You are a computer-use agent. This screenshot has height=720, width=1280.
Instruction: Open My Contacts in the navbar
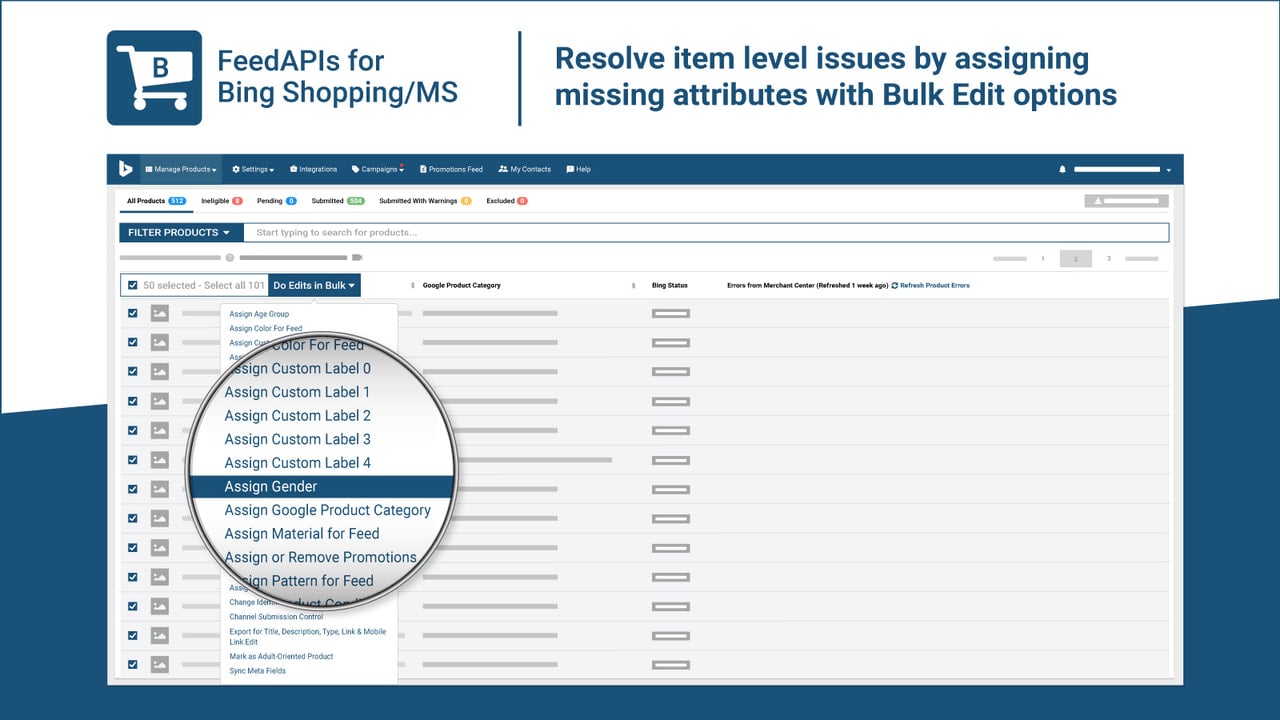(x=525, y=169)
